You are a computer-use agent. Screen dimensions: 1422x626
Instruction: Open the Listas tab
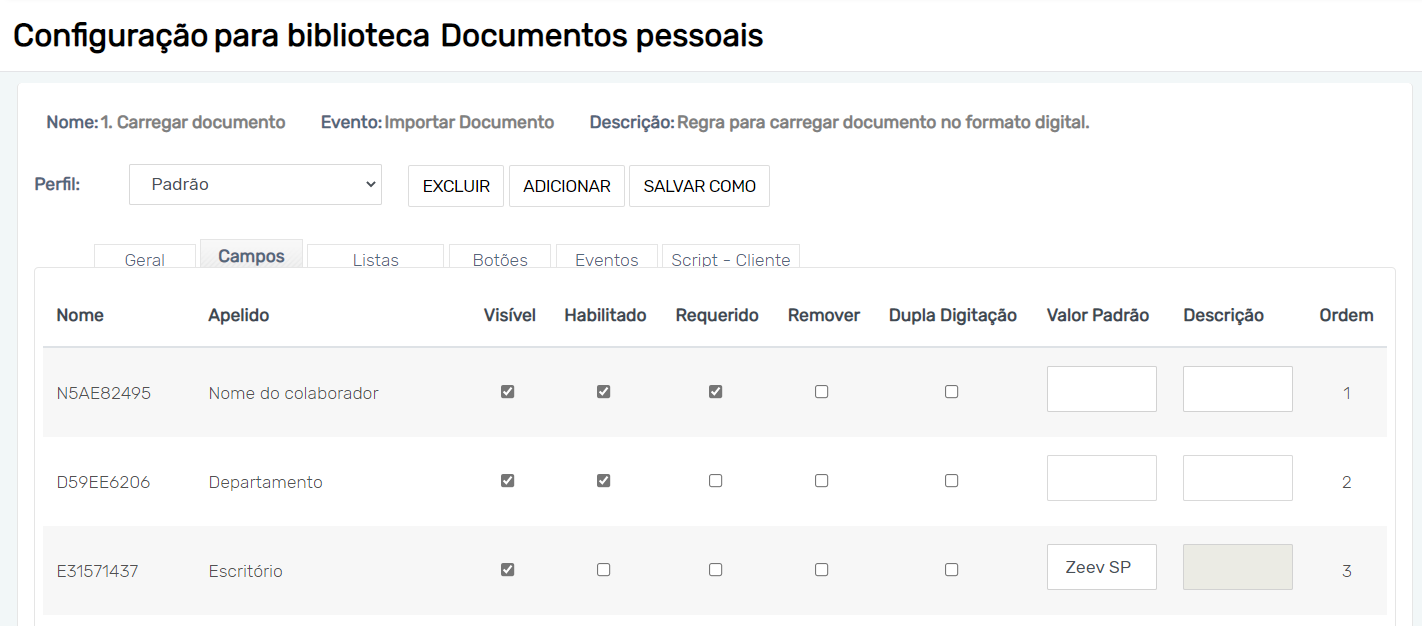pyautogui.click(x=375, y=259)
